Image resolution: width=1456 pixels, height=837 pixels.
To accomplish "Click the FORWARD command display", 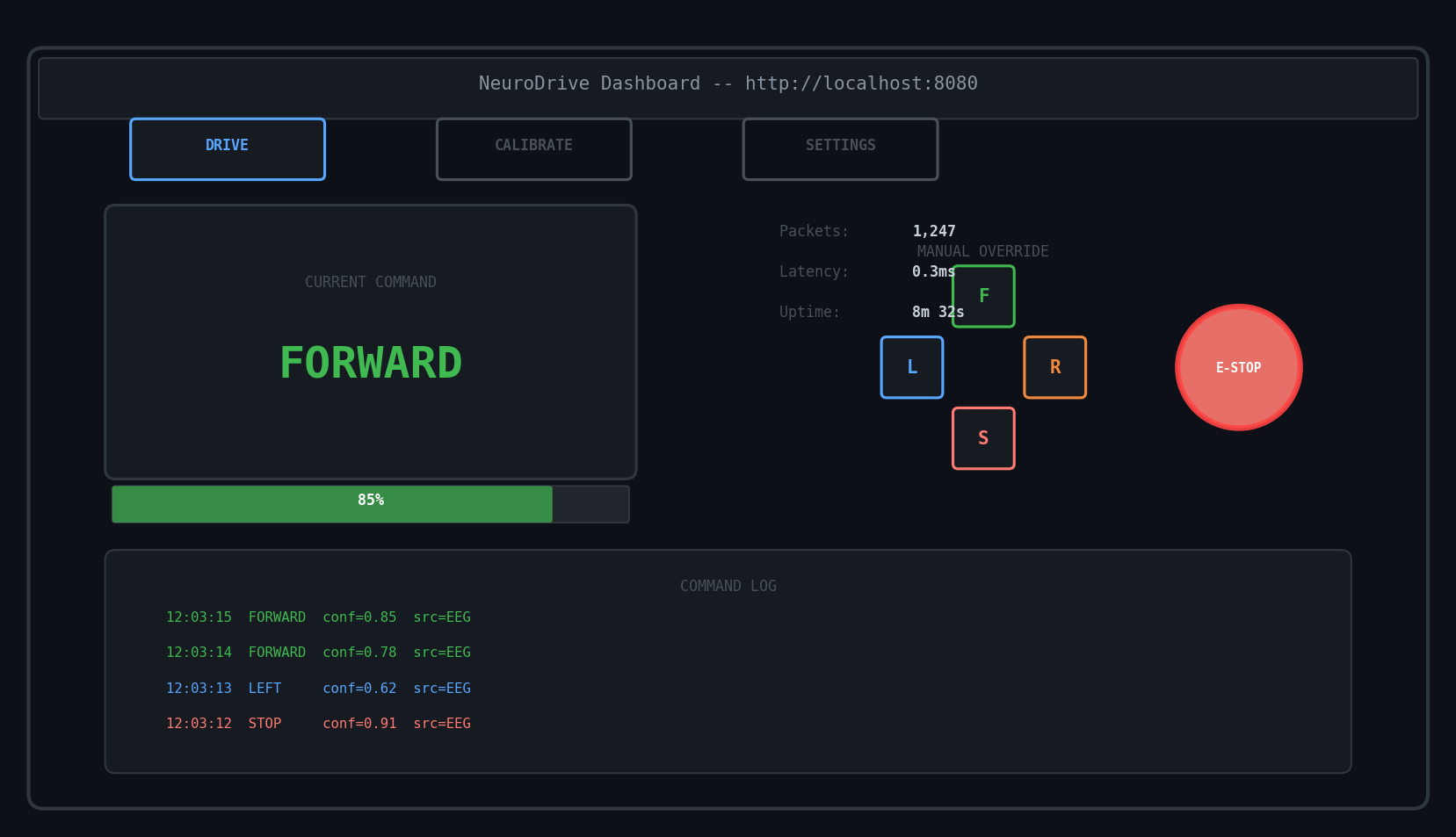I will pos(370,362).
